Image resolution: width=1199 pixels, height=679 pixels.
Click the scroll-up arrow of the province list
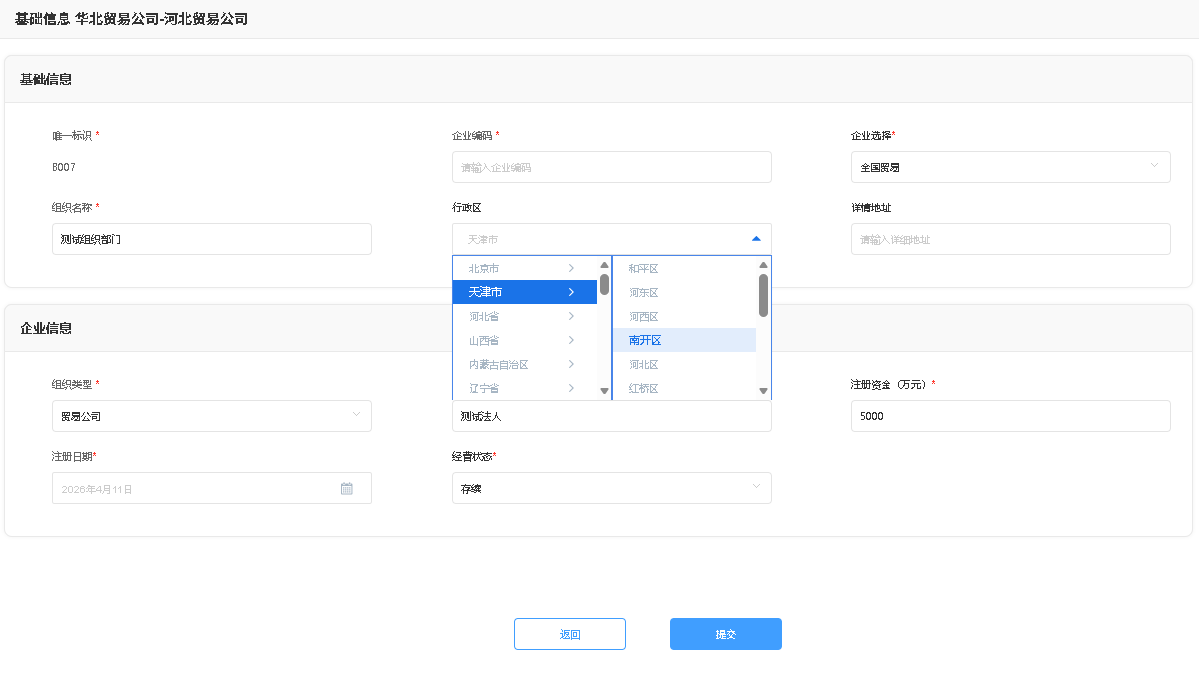(604, 266)
